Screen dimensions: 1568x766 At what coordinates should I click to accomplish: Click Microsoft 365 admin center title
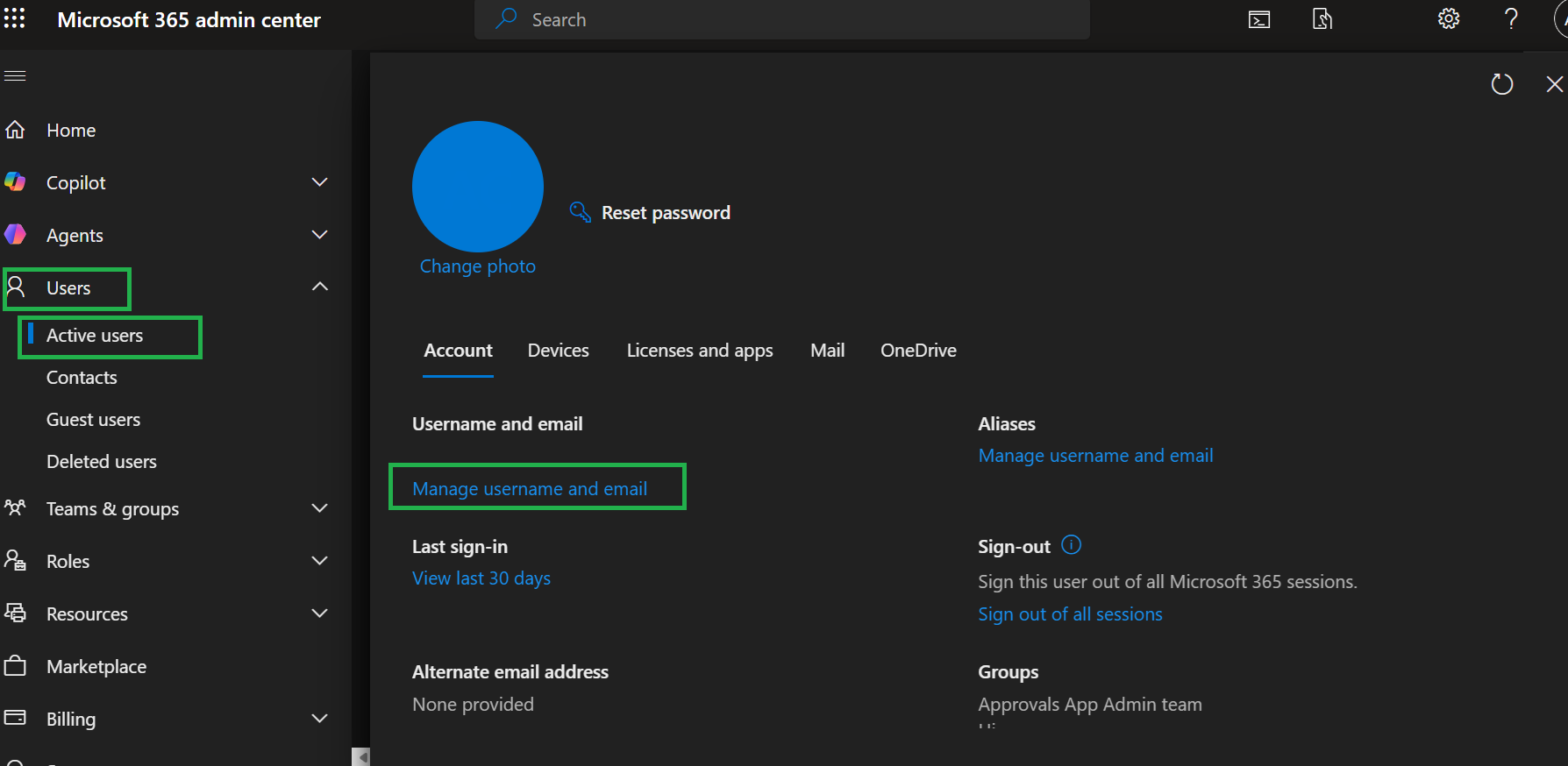(189, 20)
